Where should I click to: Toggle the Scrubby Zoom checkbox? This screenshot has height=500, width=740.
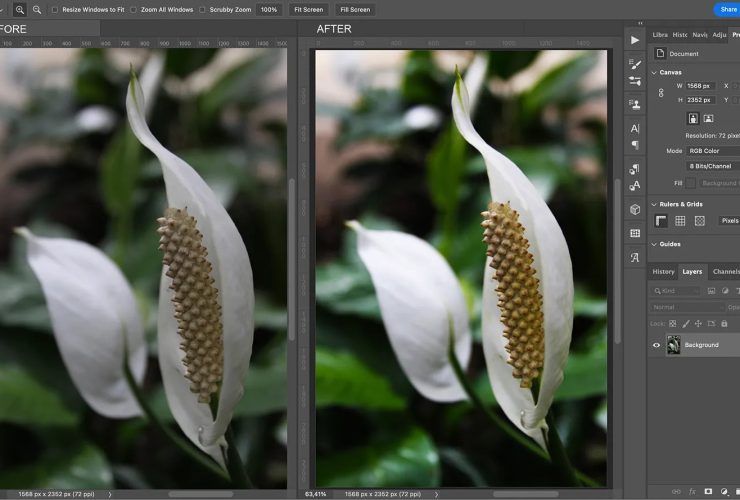[203, 10]
